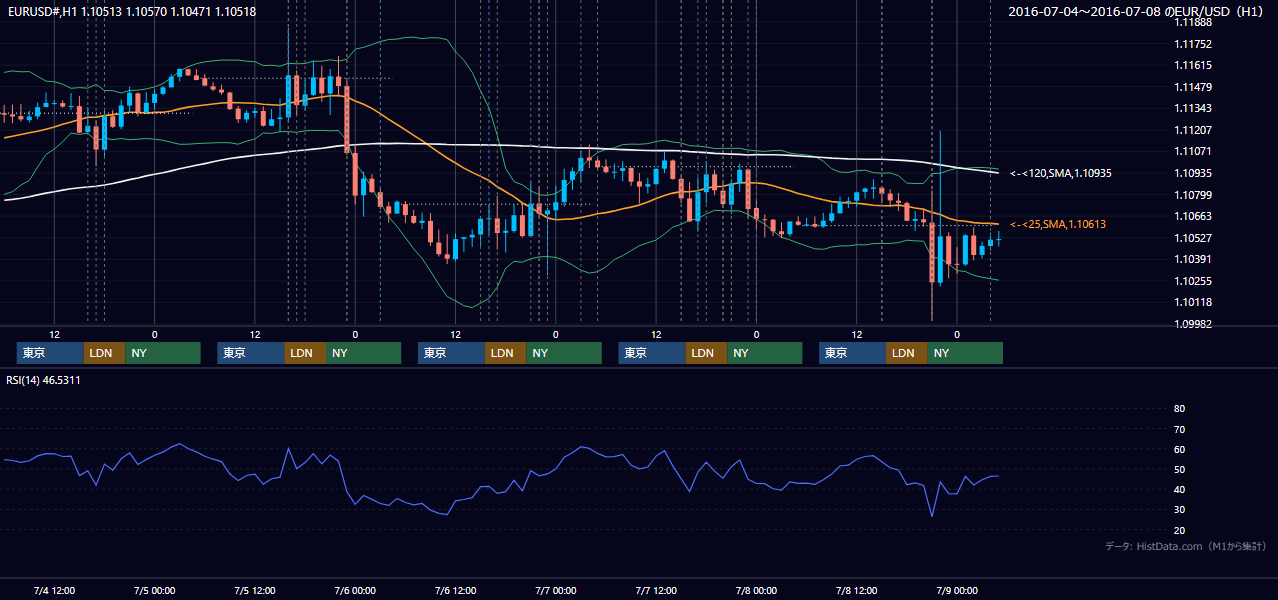Click the last LDN session block
Viewport: 1278px width, 600px height.
(906, 353)
